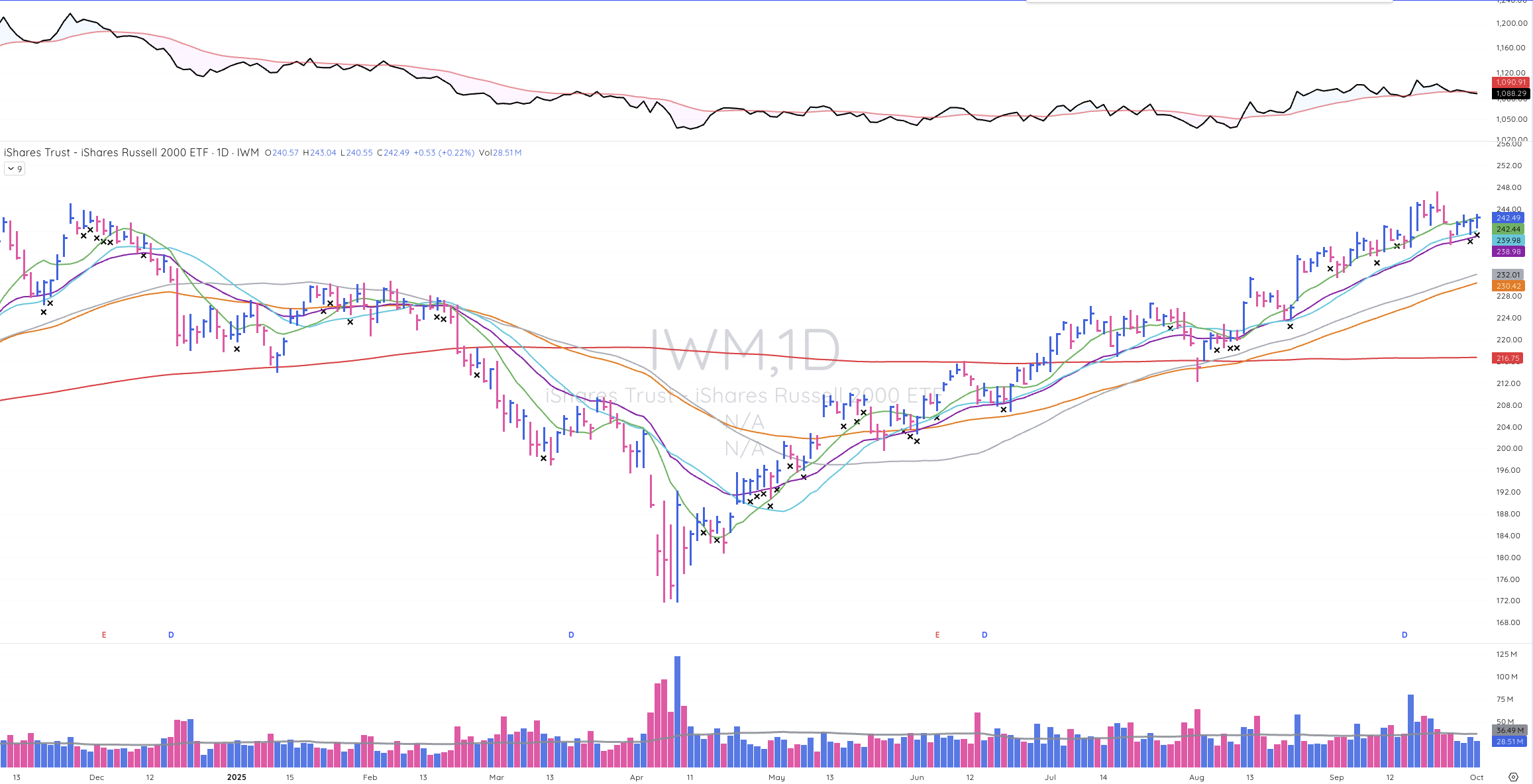Viewport: 1533px width, 784px height.
Task: Click the O240.57 open value in the legend
Action: (x=282, y=152)
